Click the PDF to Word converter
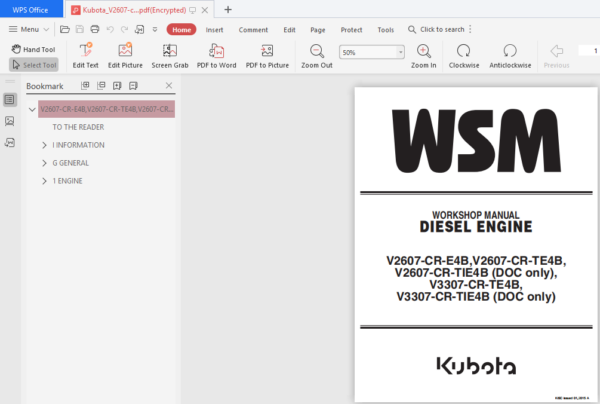Screen dimensions: 600x404 point(217,56)
